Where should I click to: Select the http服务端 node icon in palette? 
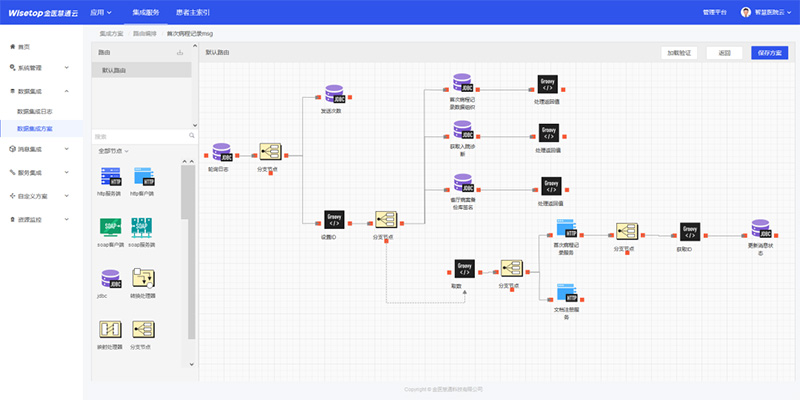click(x=109, y=177)
